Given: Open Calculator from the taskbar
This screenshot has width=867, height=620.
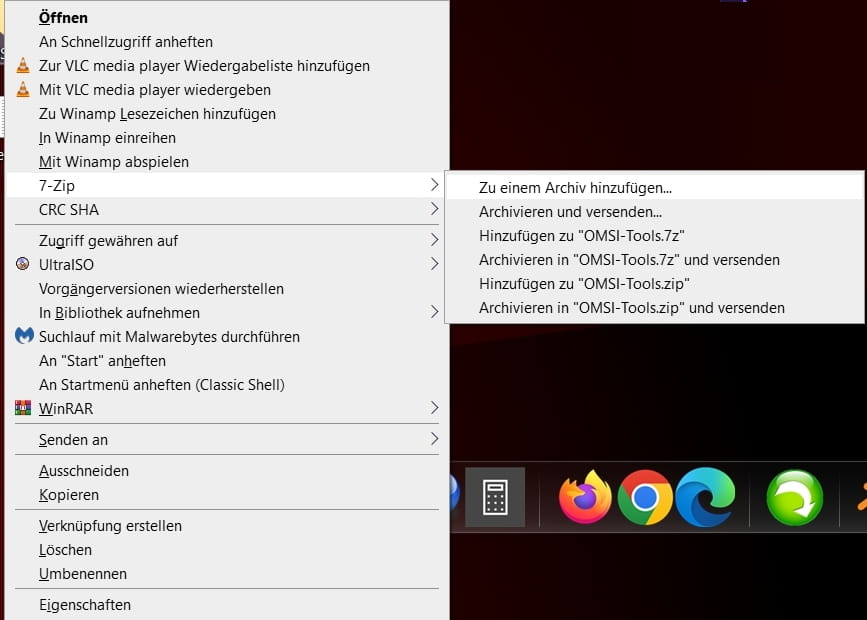Looking at the screenshot, I should pos(495,497).
